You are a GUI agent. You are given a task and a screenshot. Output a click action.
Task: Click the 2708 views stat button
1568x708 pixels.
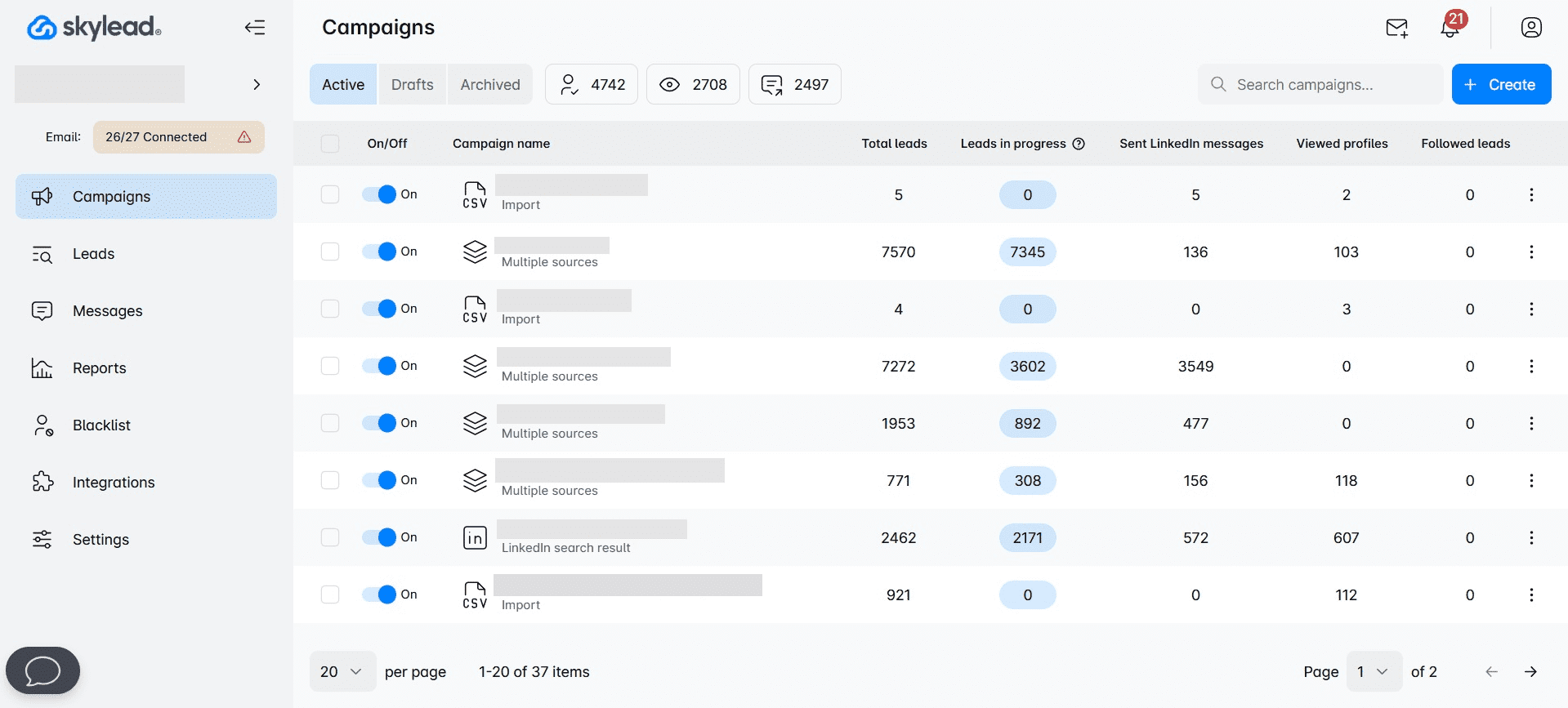[x=693, y=84]
